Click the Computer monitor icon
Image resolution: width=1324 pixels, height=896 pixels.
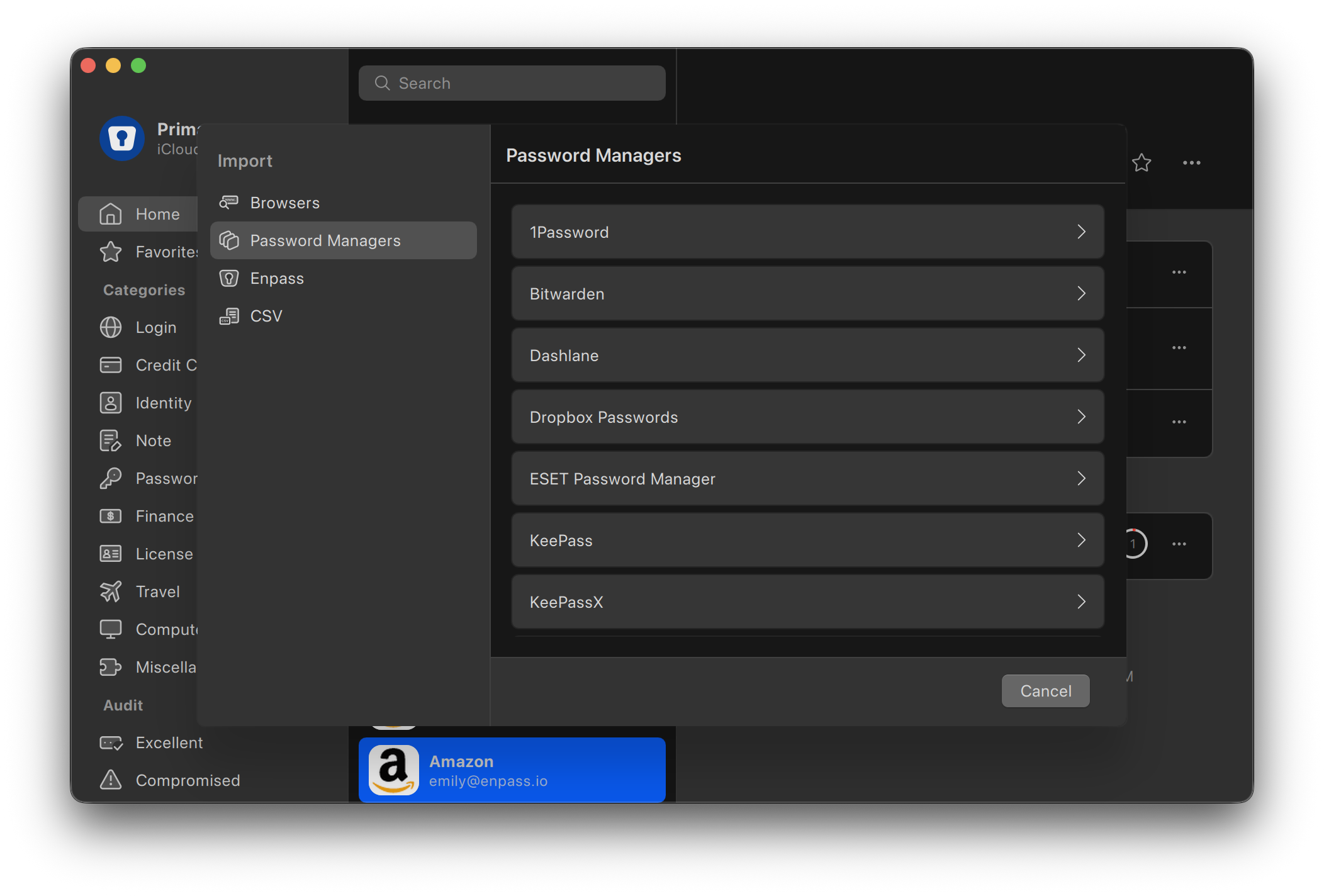pyautogui.click(x=111, y=629)
